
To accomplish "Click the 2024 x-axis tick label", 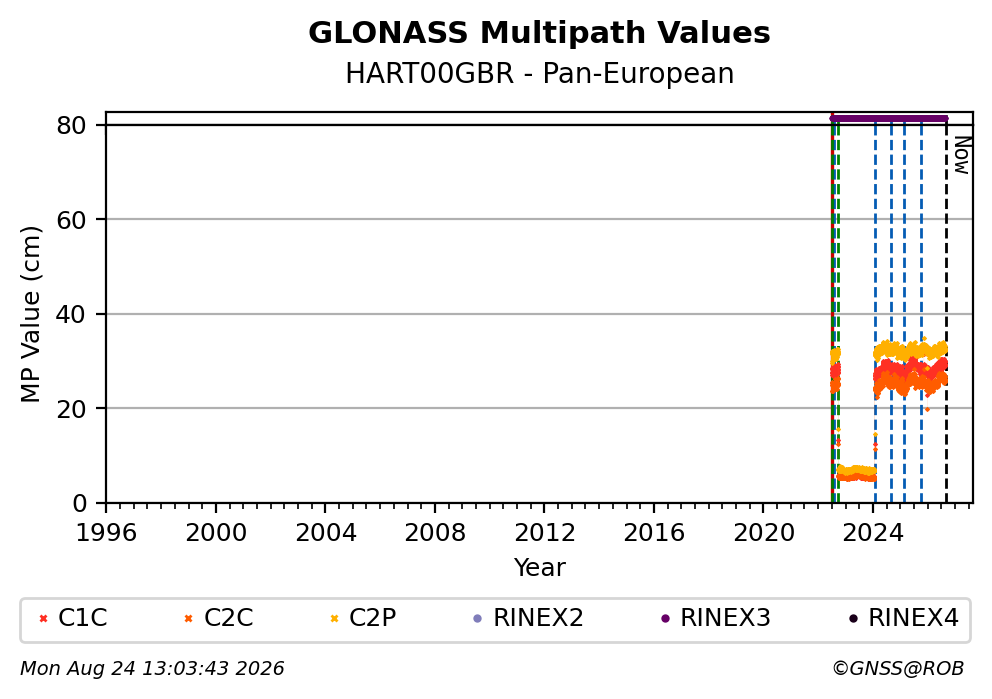I will pyautogui.click(x=873, y=533).
